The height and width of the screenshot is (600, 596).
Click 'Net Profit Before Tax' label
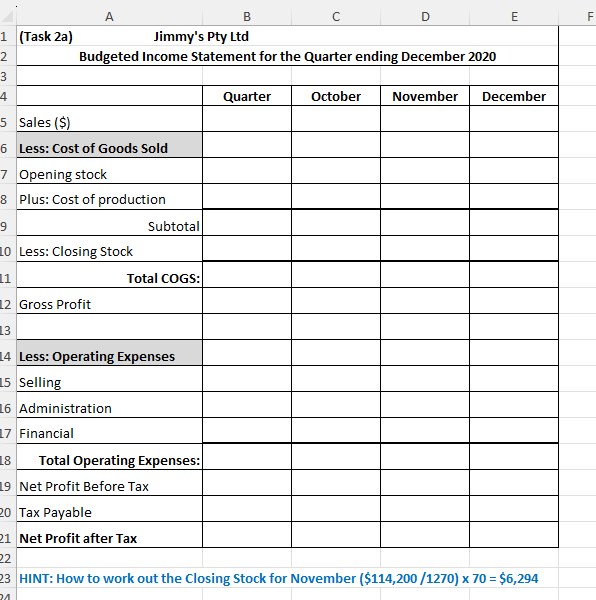point(84,486)
